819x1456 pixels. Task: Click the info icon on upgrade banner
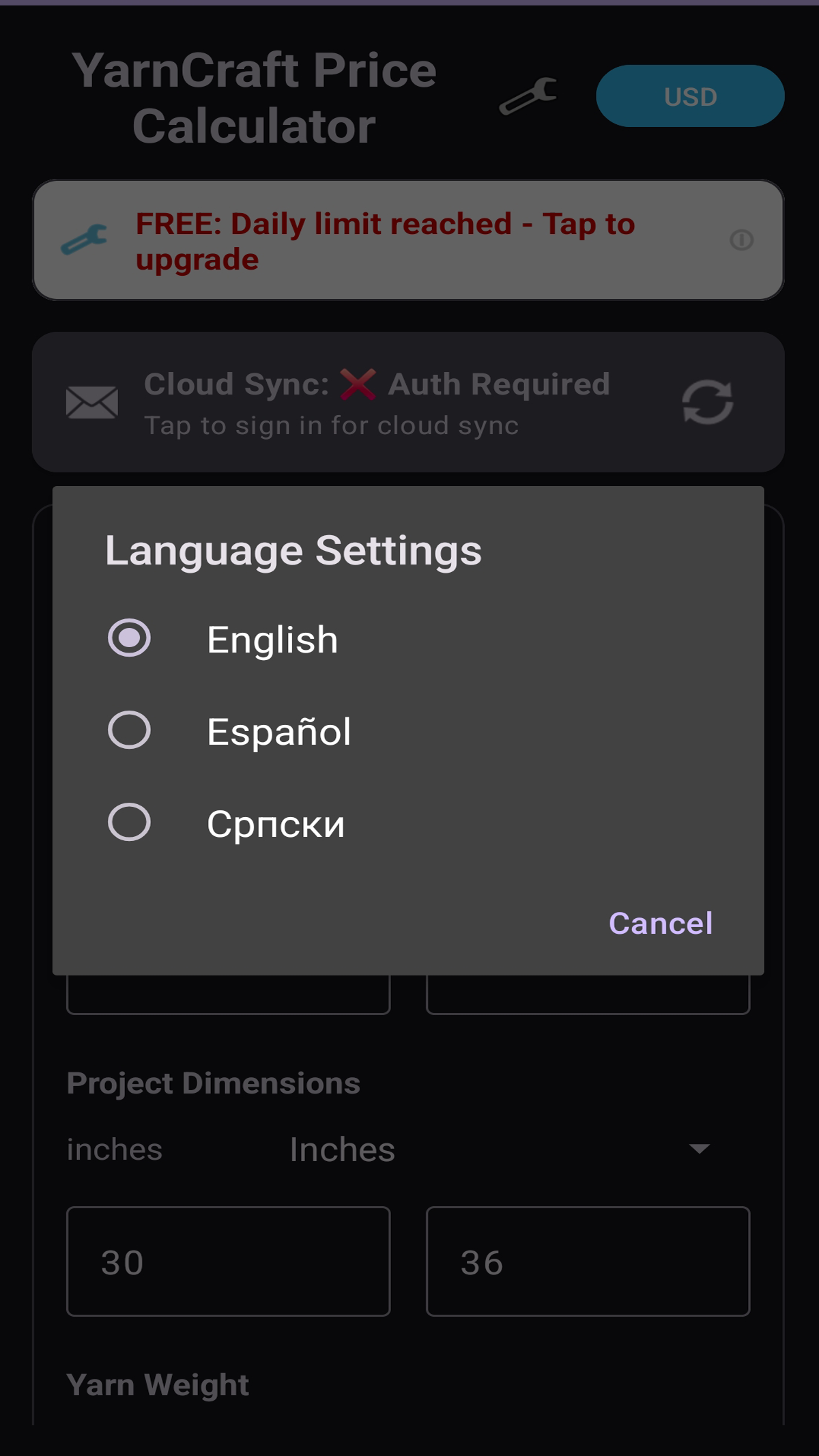[741, 240]
